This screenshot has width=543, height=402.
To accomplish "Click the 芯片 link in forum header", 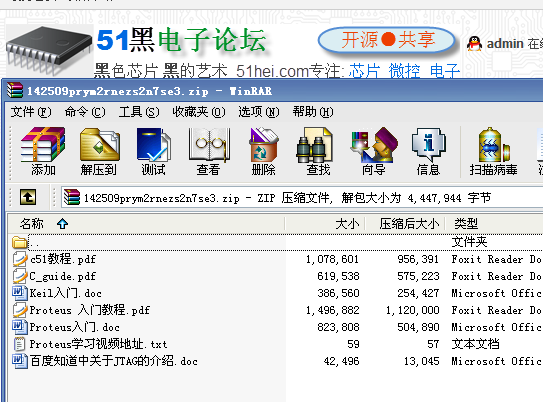I will (364, 71).
